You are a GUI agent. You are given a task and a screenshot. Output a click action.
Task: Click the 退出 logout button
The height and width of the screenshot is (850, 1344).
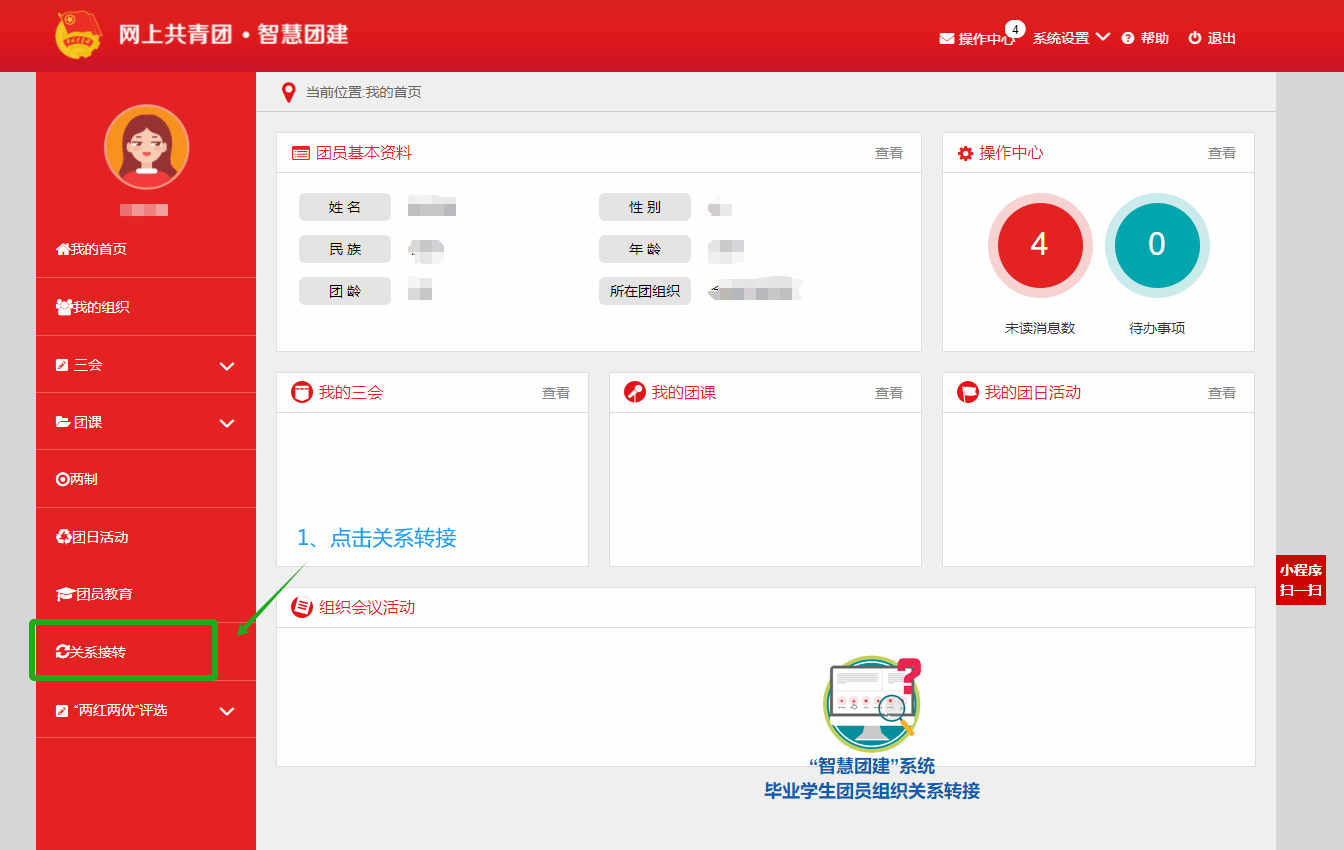1212,38
